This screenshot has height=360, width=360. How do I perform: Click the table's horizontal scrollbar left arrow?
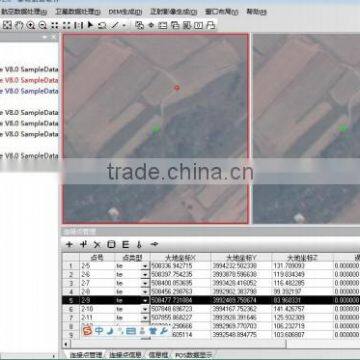[x=66, y=344]
